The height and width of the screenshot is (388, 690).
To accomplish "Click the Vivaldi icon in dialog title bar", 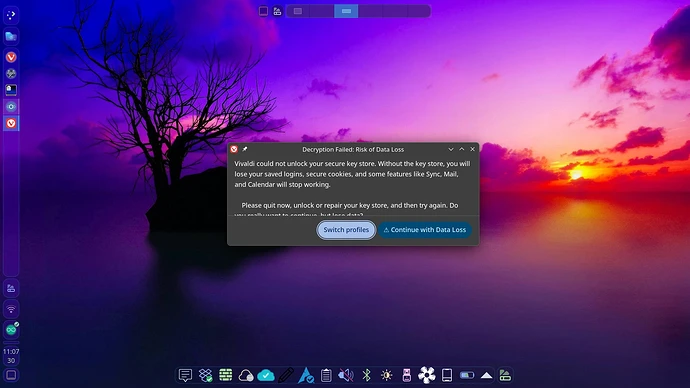I will click(234, 149).
